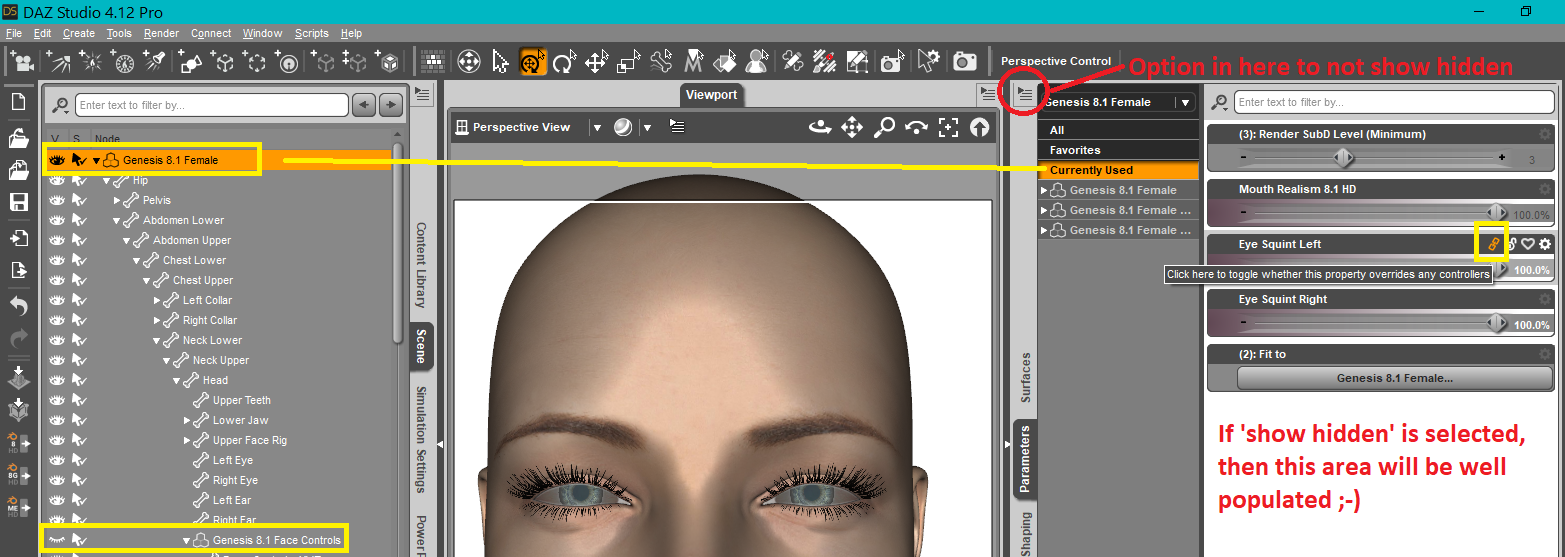Image resolution: width=1565 pixels, height=557 pixels.
Task: Click the Save file icon in sidebar
Action: click(18, 202)
